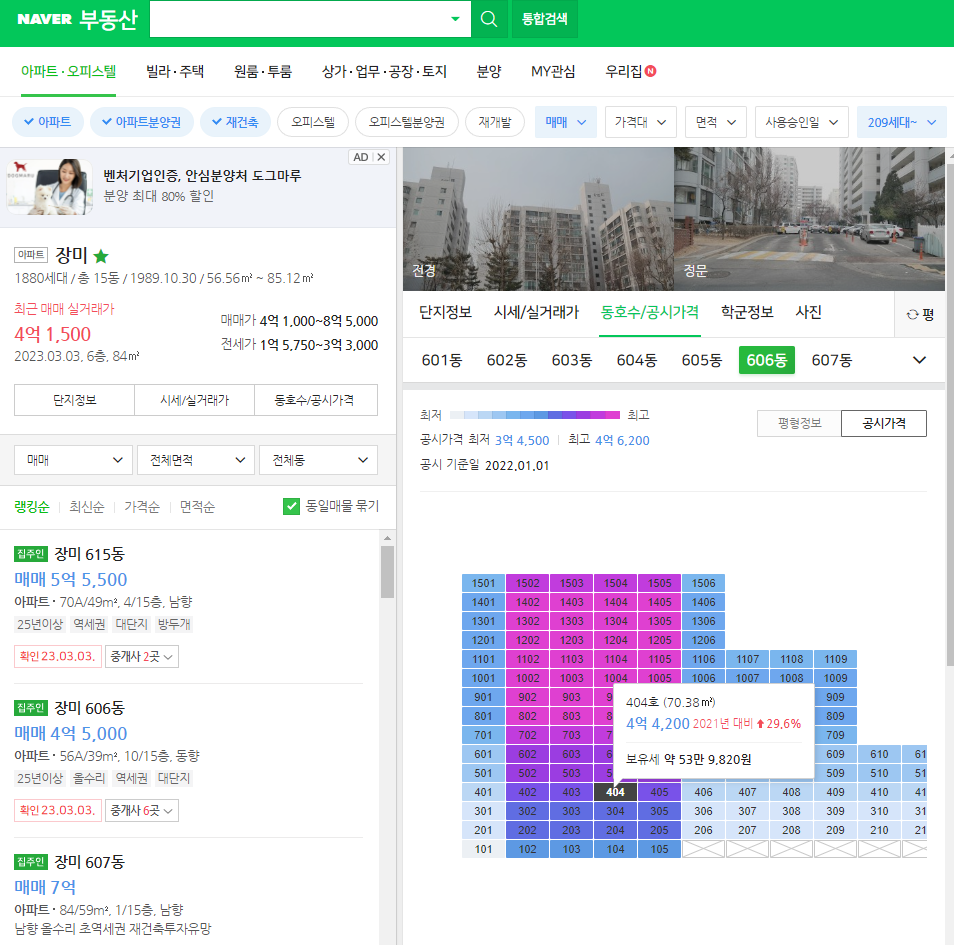Click the 통합검색 button

click(x=545, y=19)
